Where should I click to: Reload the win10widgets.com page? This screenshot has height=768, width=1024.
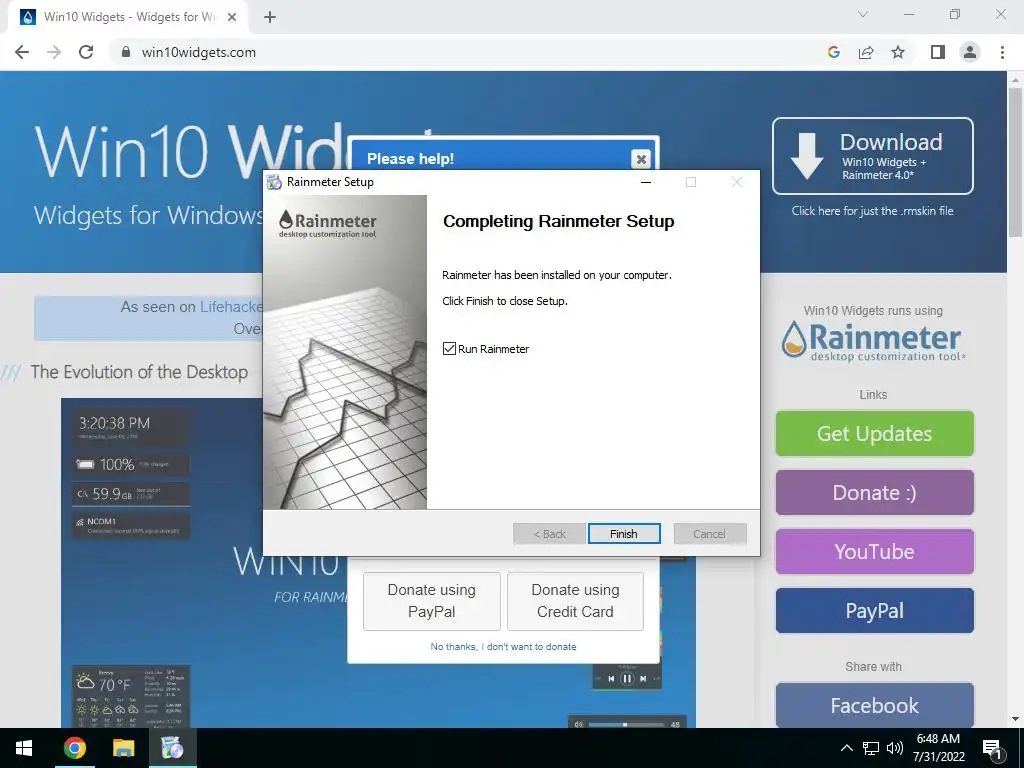(x=86, y=52)
